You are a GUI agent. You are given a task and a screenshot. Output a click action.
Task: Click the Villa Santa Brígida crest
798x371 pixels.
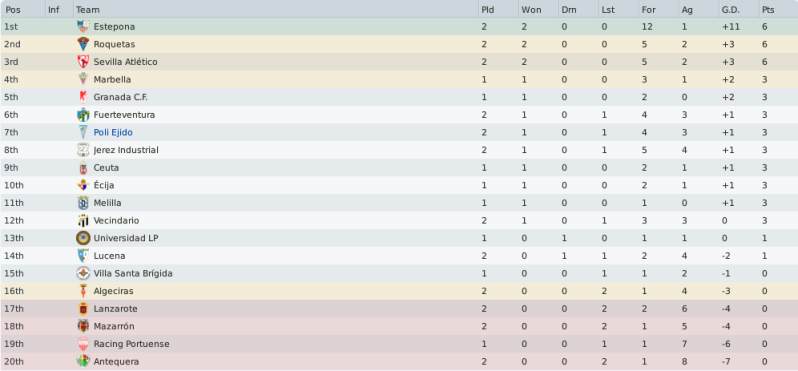click(x=83, y=274)
